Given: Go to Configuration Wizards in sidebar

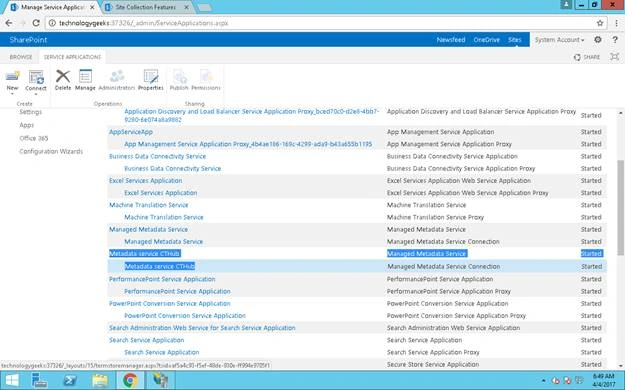Looking at the screenshot, I should click(x=51, y=151).
